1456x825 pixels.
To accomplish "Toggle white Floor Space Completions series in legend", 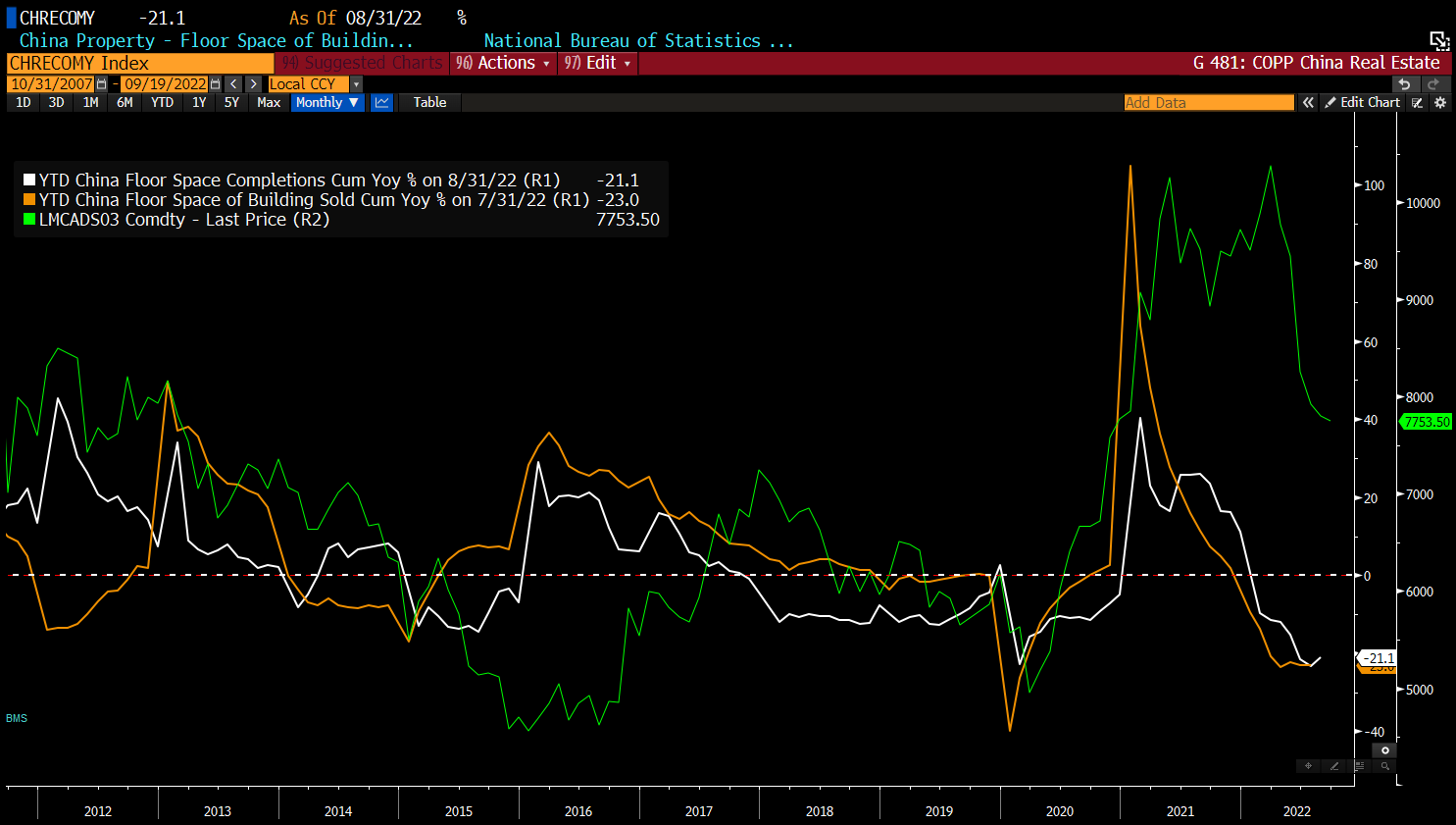I will pyautogui.click(x=29, y=180).
